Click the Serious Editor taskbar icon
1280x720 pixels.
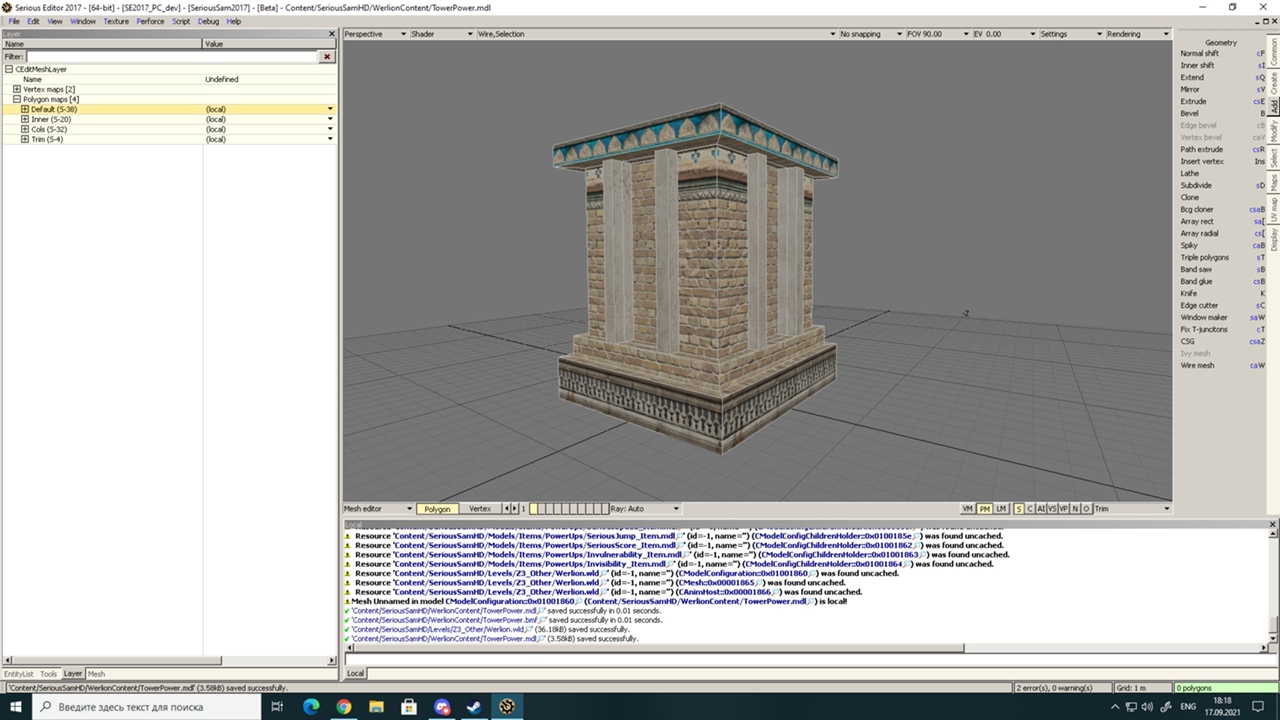click(507, 706)
